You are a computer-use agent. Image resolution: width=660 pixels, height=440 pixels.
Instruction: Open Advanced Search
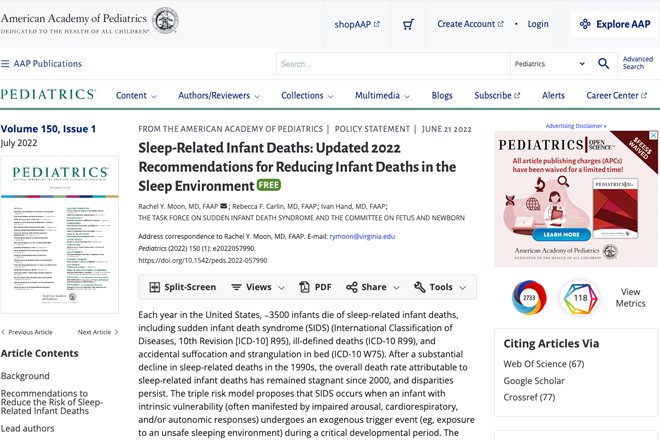[x=638, y=63]
